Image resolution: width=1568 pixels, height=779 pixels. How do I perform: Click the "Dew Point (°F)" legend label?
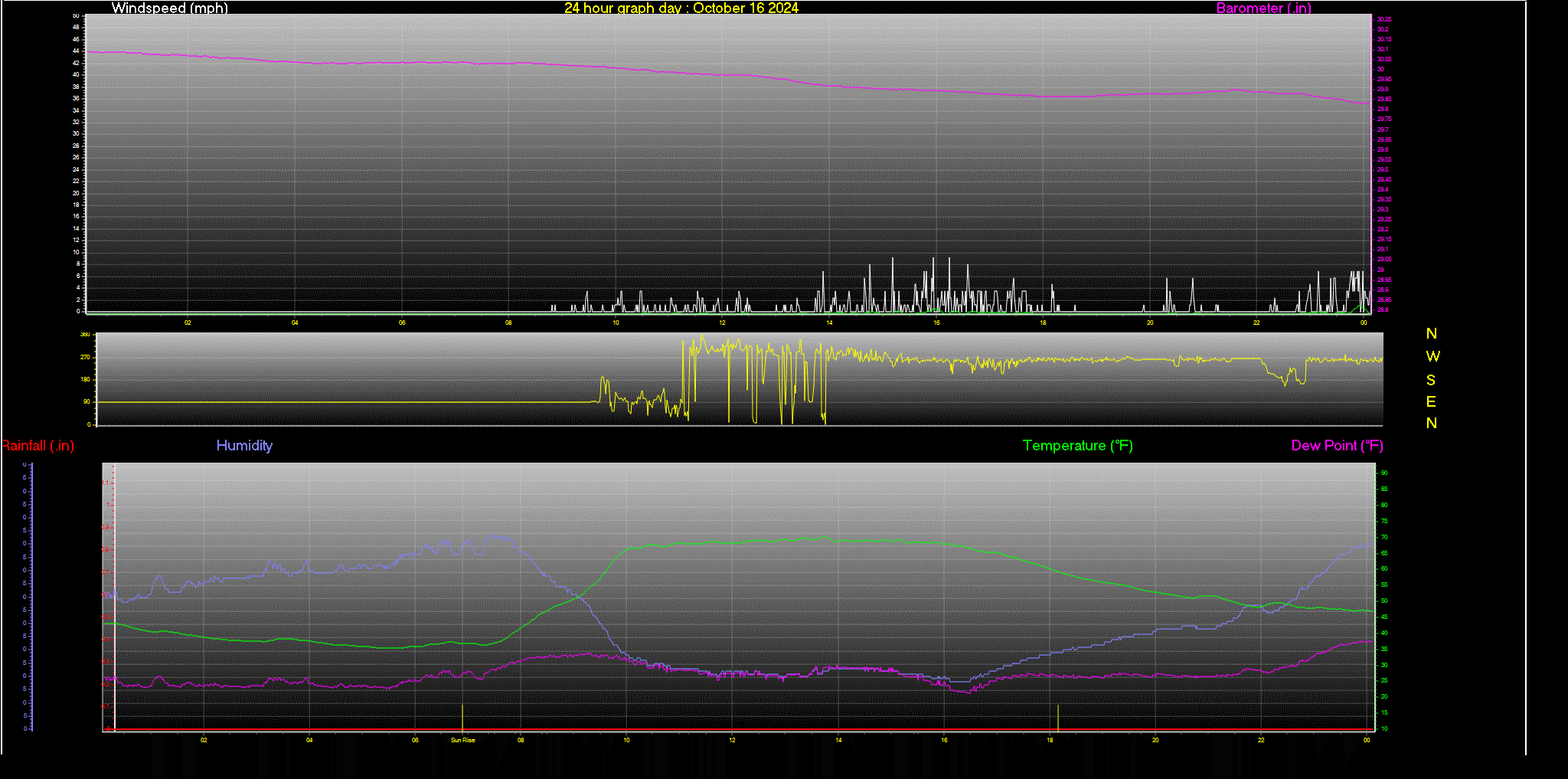coord(1337,446)
